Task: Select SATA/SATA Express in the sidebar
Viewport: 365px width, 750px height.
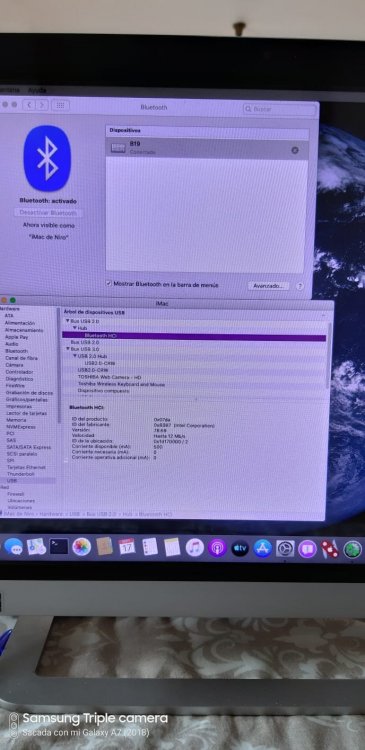Action: tap(28, 447)
